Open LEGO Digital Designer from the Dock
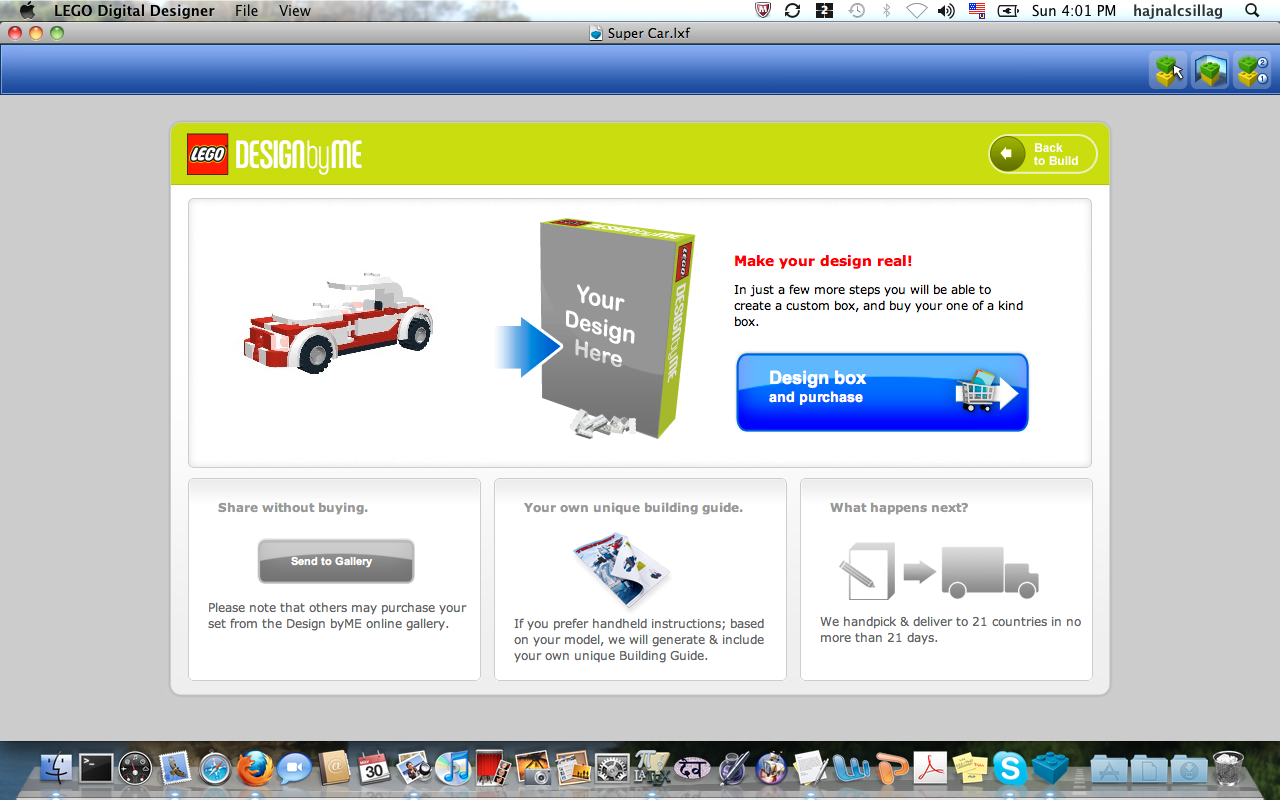This screenshot has height=800, width=1280. tap(1048, 770)
